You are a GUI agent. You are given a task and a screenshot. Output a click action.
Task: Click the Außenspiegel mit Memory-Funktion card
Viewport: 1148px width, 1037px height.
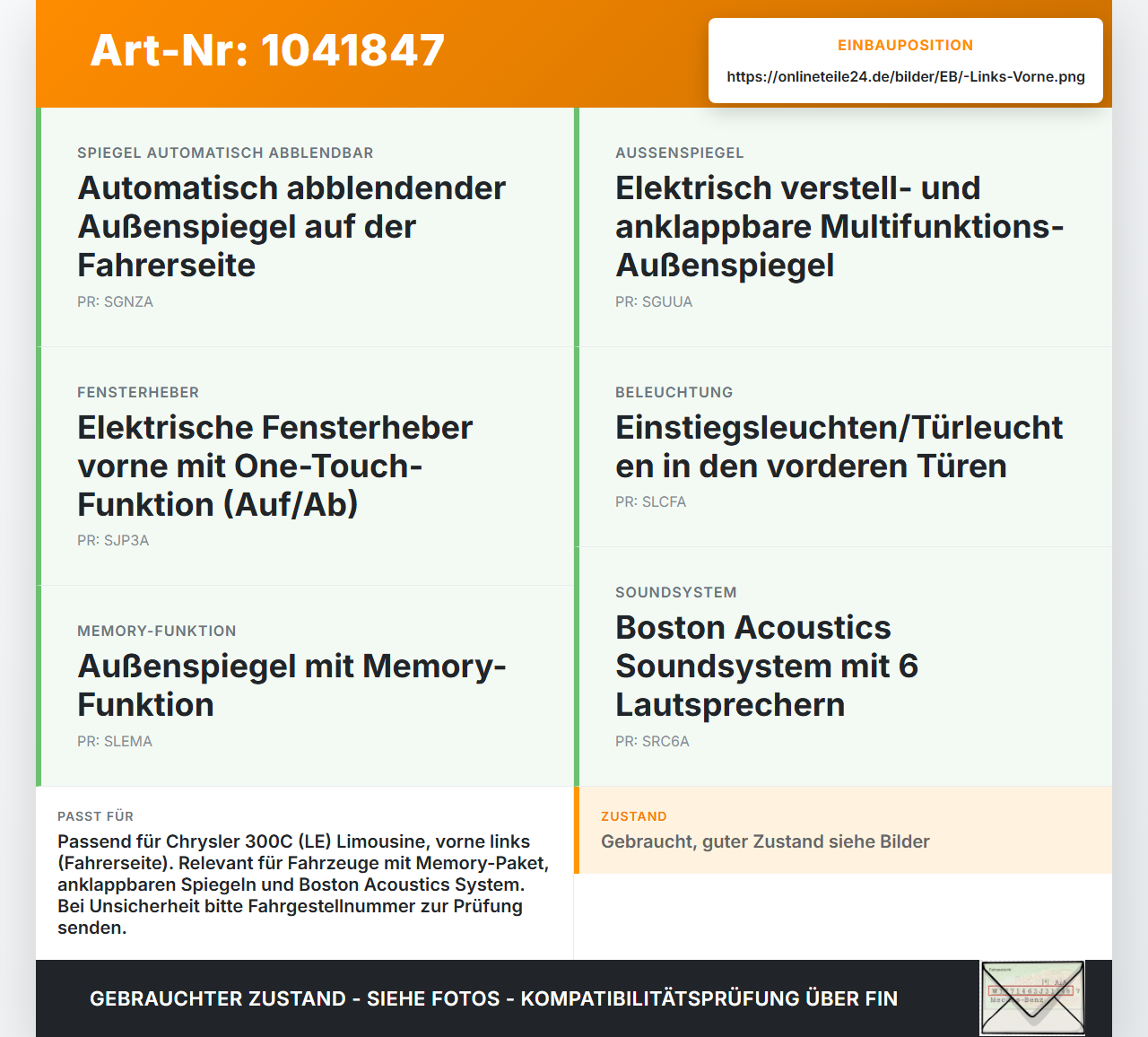click(305, 686)
